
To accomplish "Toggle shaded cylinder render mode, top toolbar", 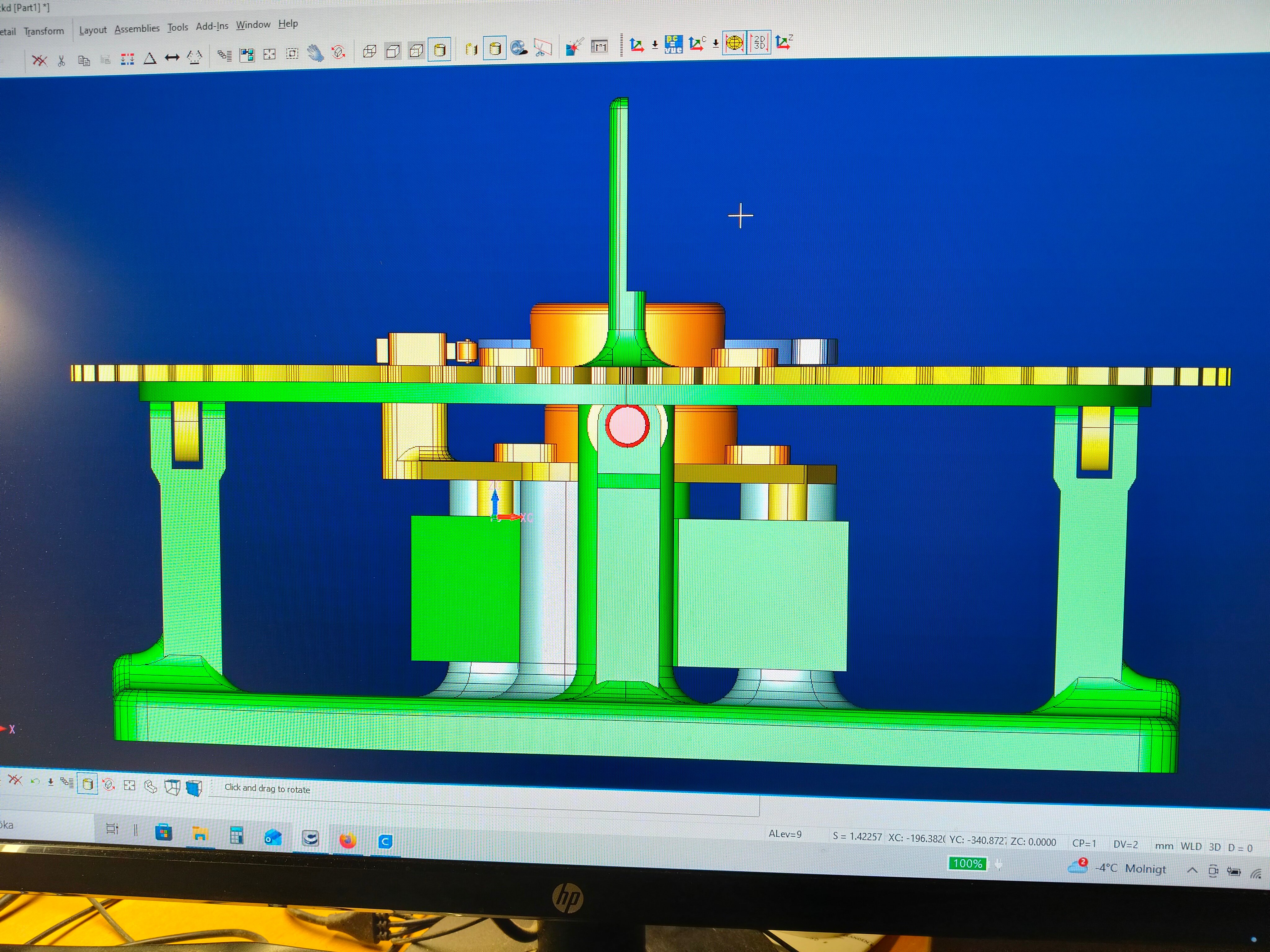I will (x=439, y=50).
